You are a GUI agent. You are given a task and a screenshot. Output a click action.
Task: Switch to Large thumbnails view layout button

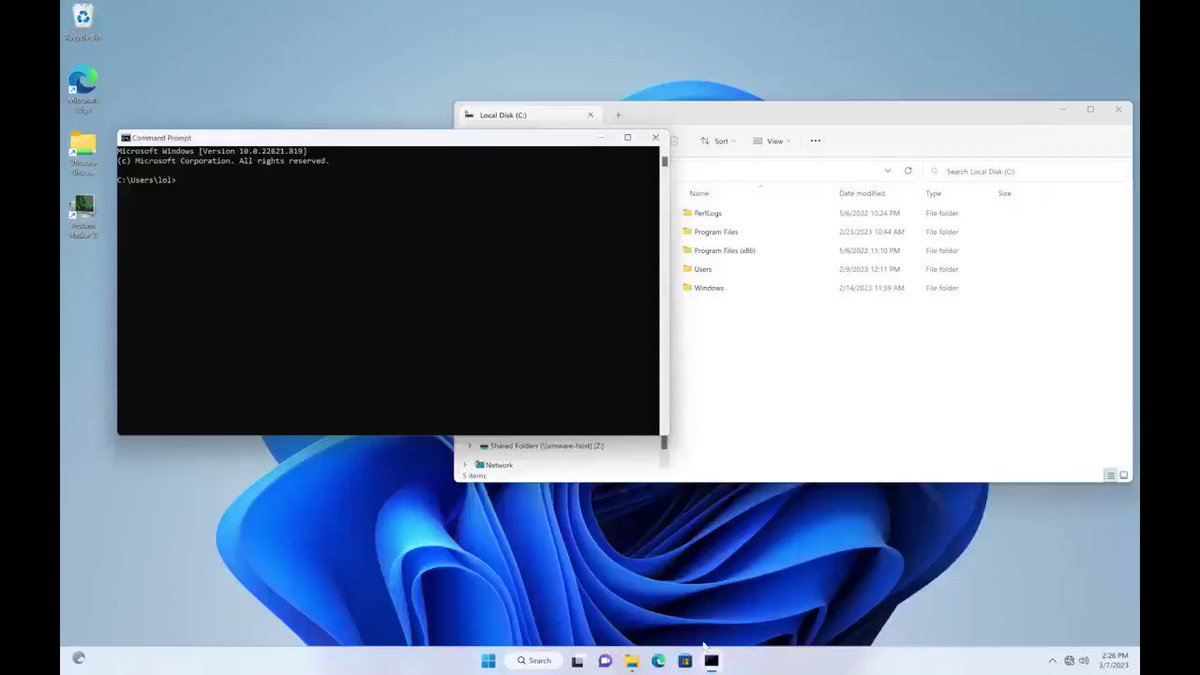point(1123,475)
